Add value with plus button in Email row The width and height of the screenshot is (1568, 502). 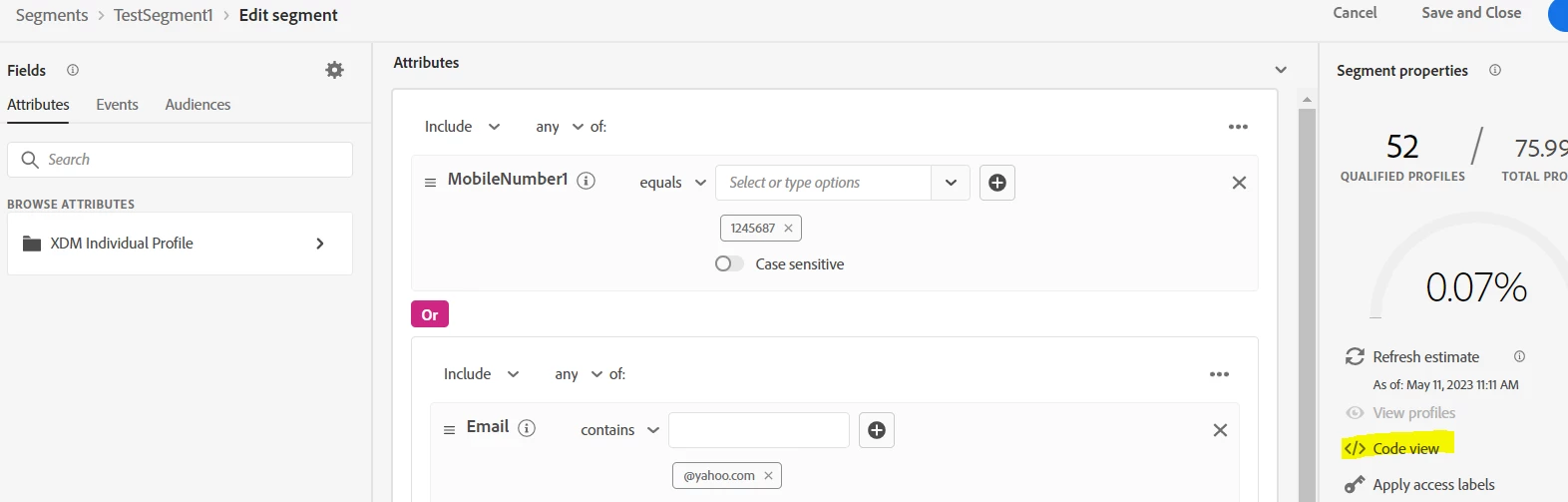pos(877,430)
